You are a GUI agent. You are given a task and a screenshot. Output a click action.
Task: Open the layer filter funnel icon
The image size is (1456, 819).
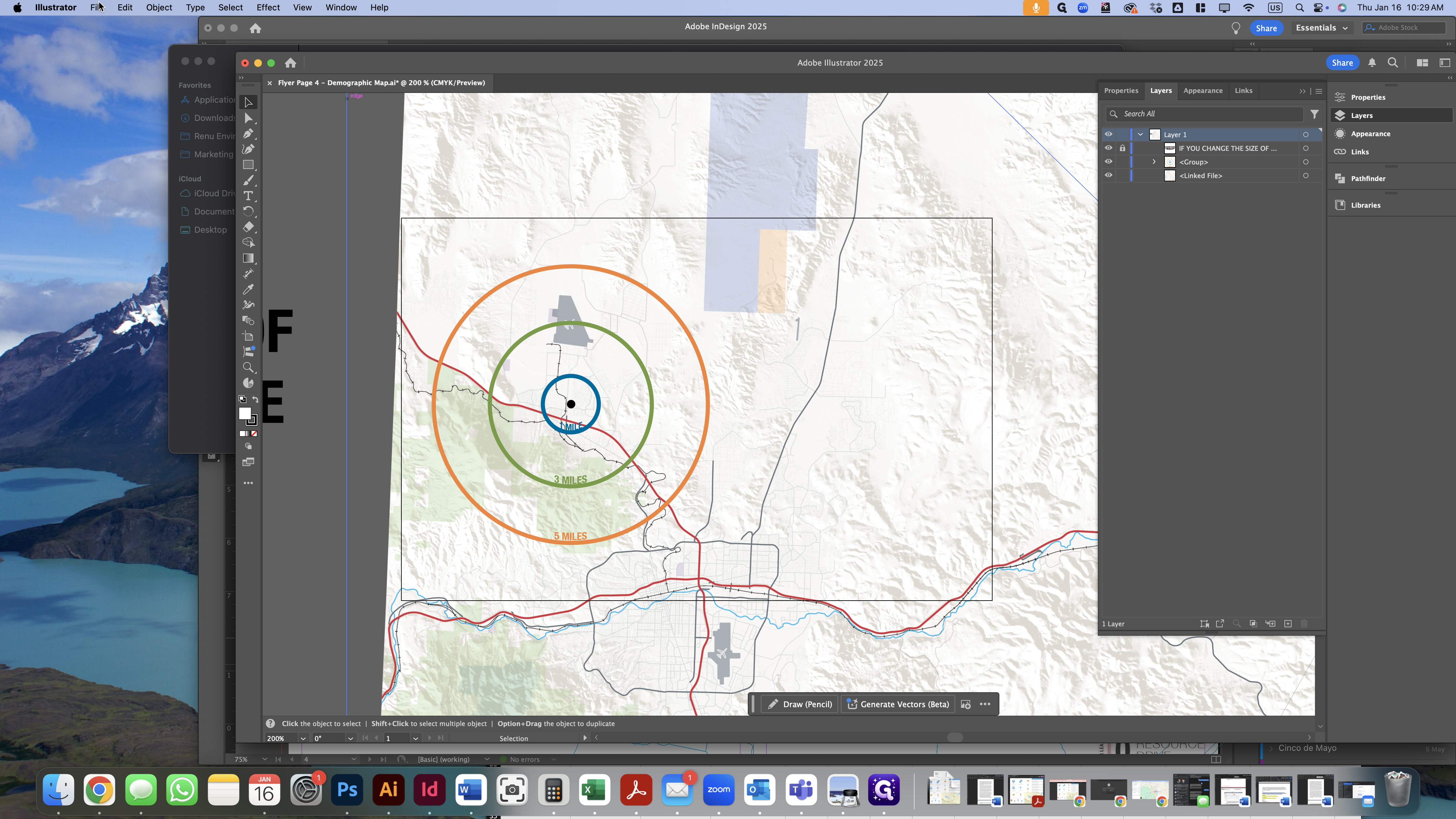(x=1315, y=114)
